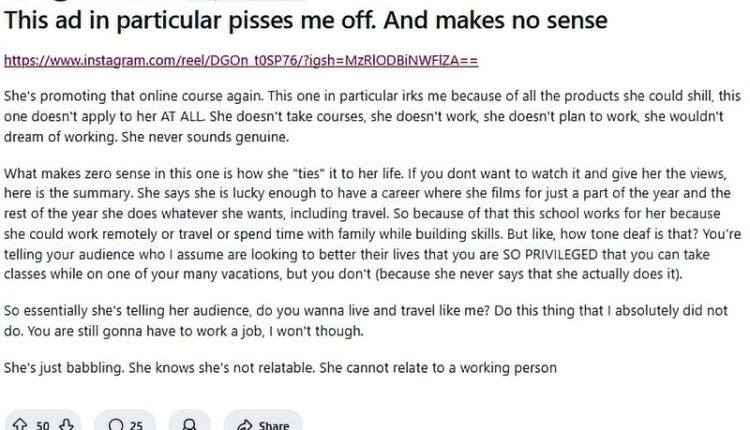Click the 50 vote score number
The width and height of the screenshot is (750, 430).
coord(43,425)
